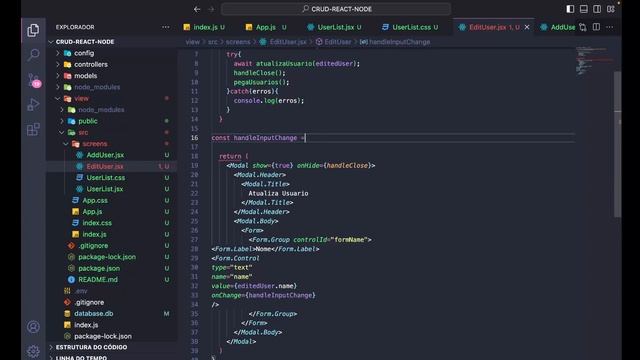Viewport: 640px width, 360px height.
Task: Open package.json inside view folder
Action: click(99, 268)
